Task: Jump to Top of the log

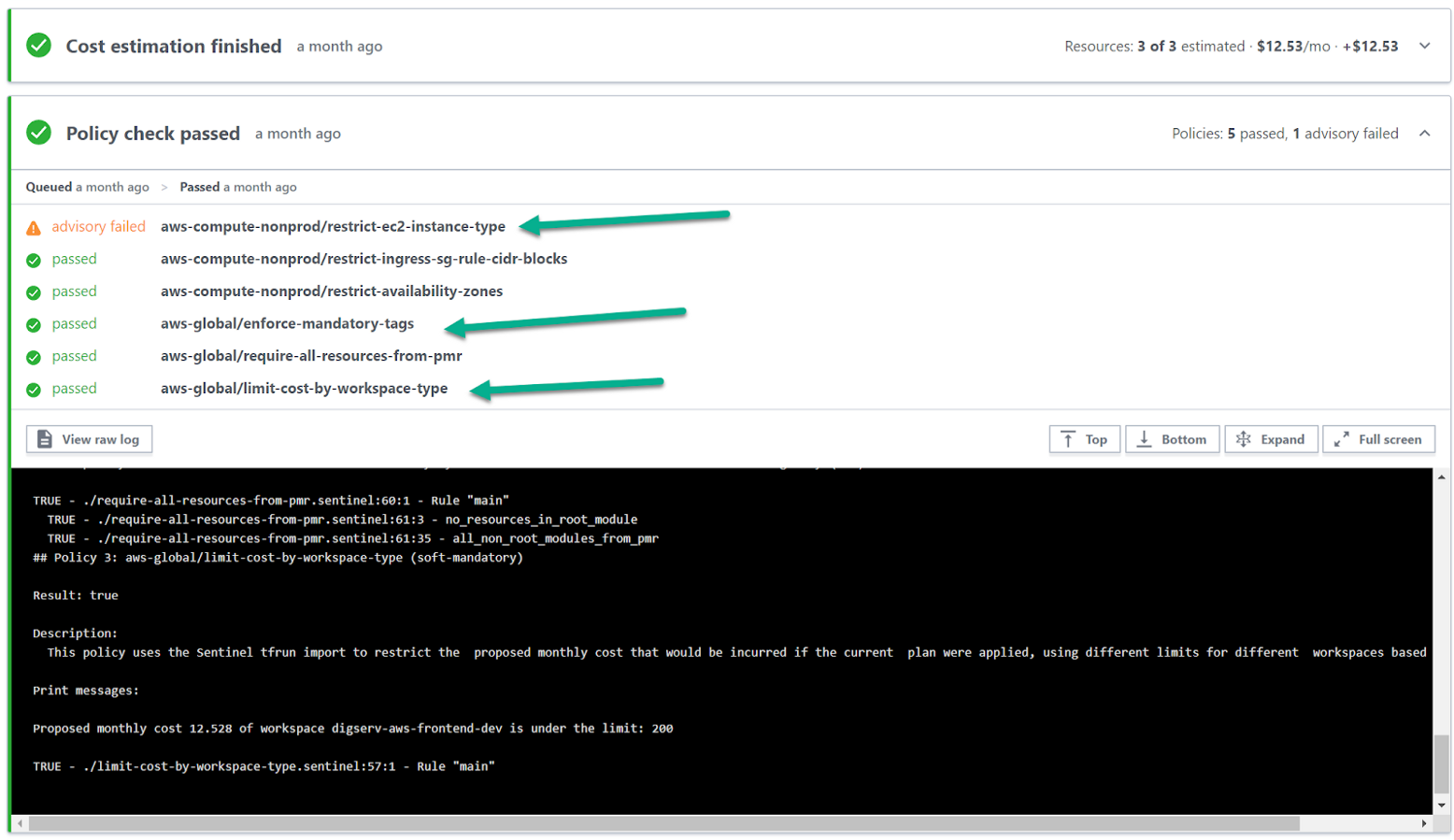Action: click(x=1084, y=439)
